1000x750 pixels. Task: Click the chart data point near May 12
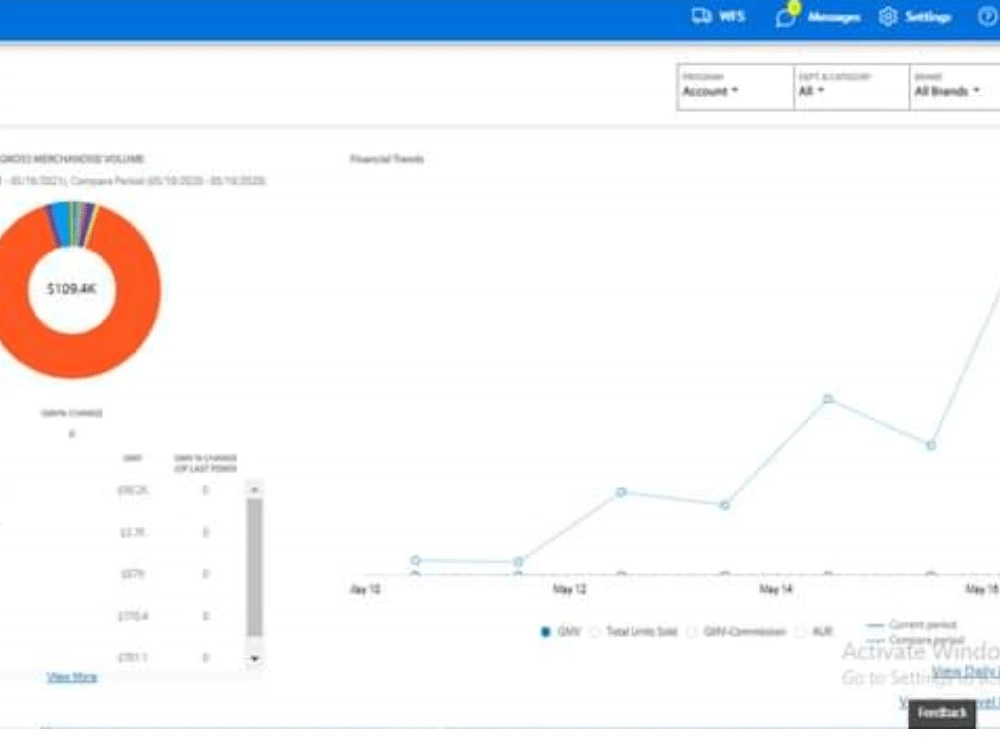[621, 492]
